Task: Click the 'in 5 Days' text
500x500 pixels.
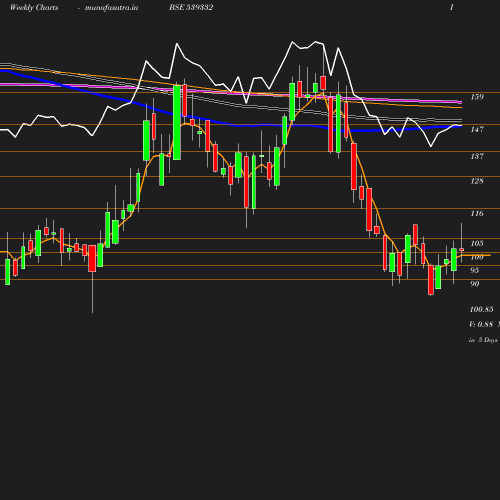Action: pyautogui.click(x=483, y=340)
